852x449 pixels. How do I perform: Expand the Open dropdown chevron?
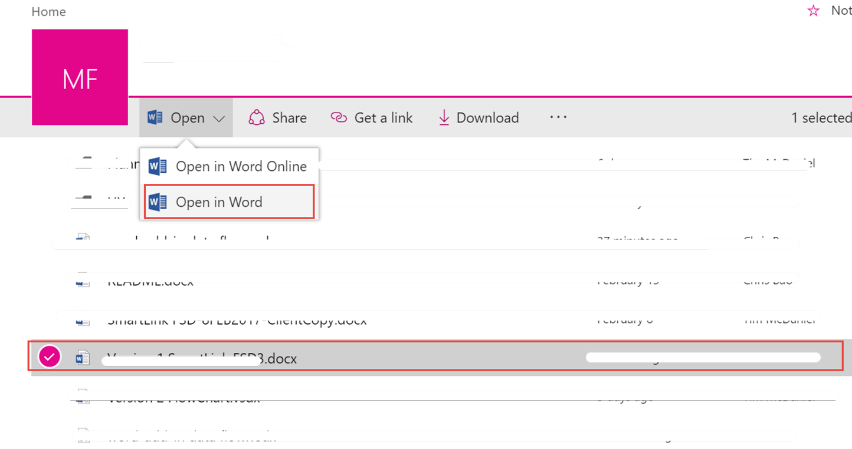(219, 118)
